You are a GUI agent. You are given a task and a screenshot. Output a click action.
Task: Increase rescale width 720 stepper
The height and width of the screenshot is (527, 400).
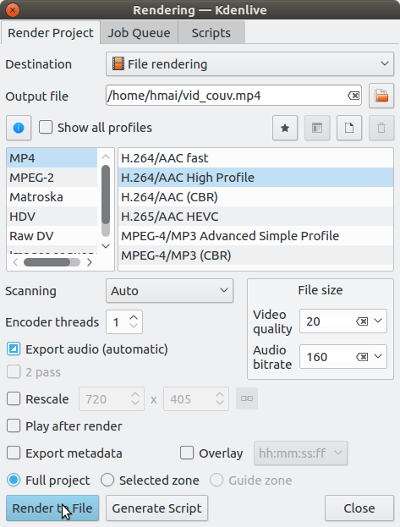click(135, 395)
